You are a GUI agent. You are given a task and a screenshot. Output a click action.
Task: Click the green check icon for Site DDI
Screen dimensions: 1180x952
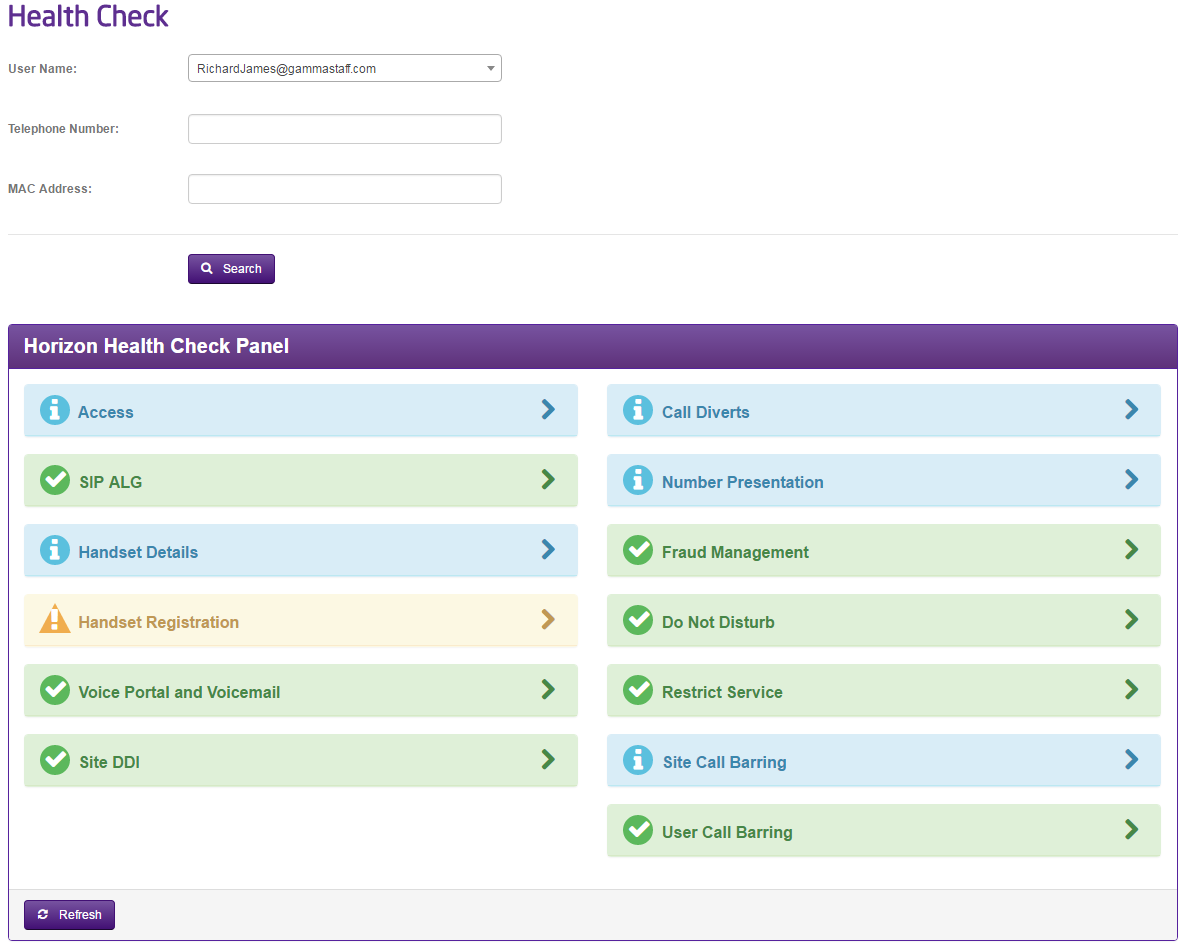(54, 760)
